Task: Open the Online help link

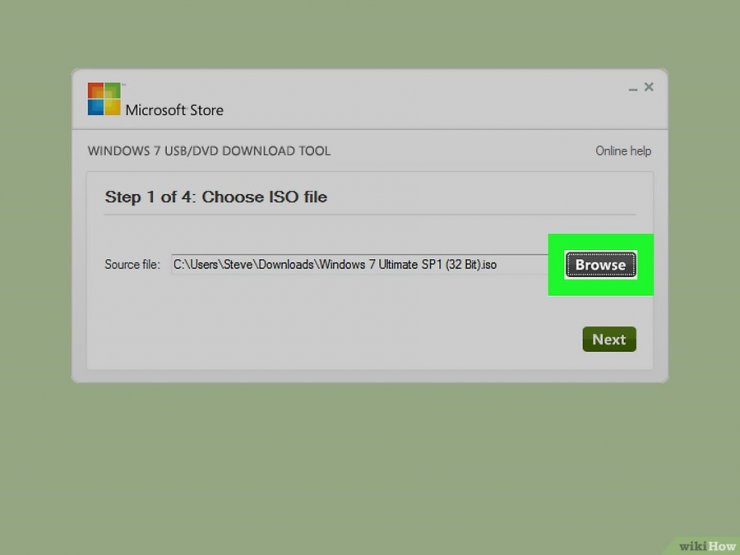Action: click(x=623, y=151)
